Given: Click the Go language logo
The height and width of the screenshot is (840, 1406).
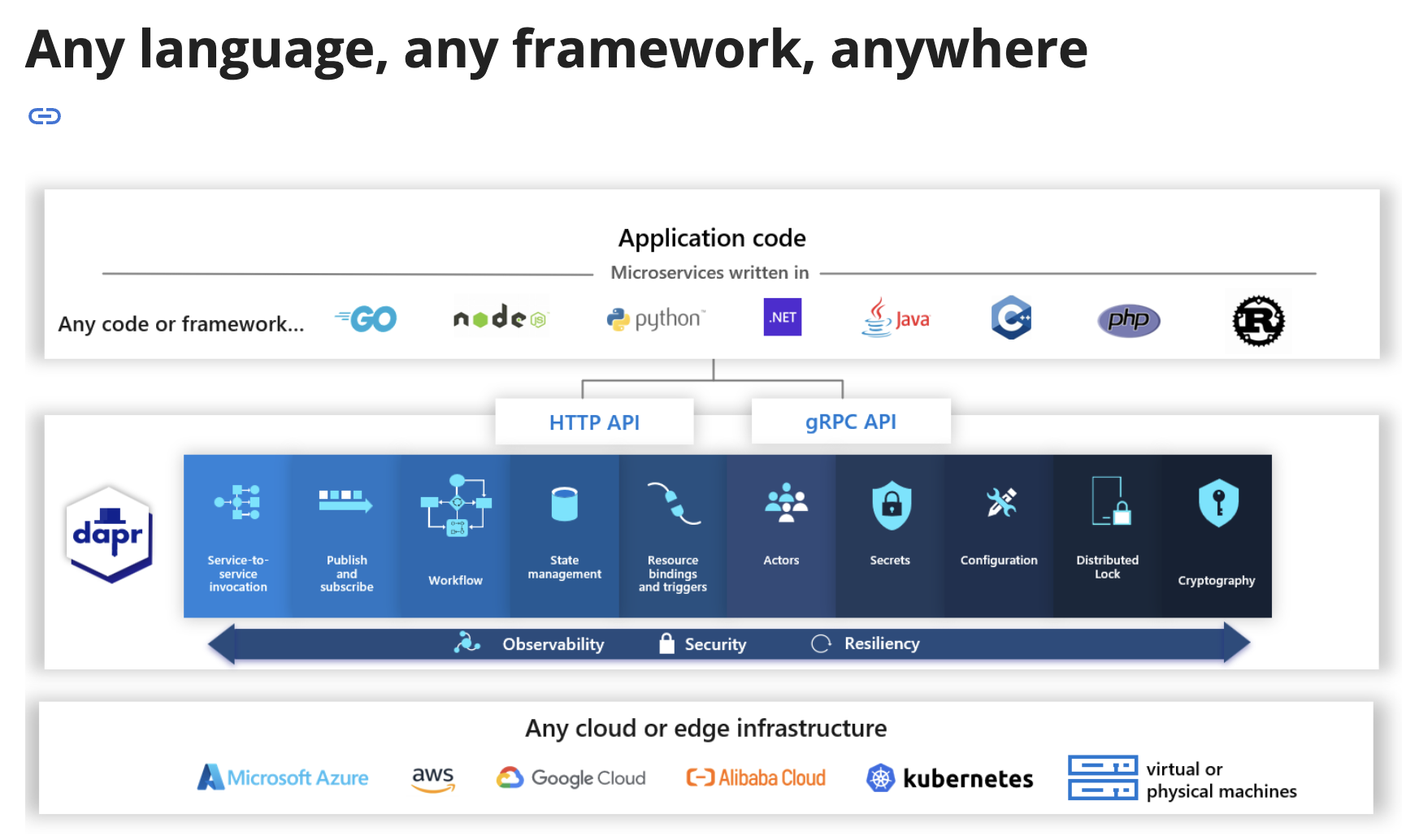Looking at the screenshot, I should [x=366, y=318].
